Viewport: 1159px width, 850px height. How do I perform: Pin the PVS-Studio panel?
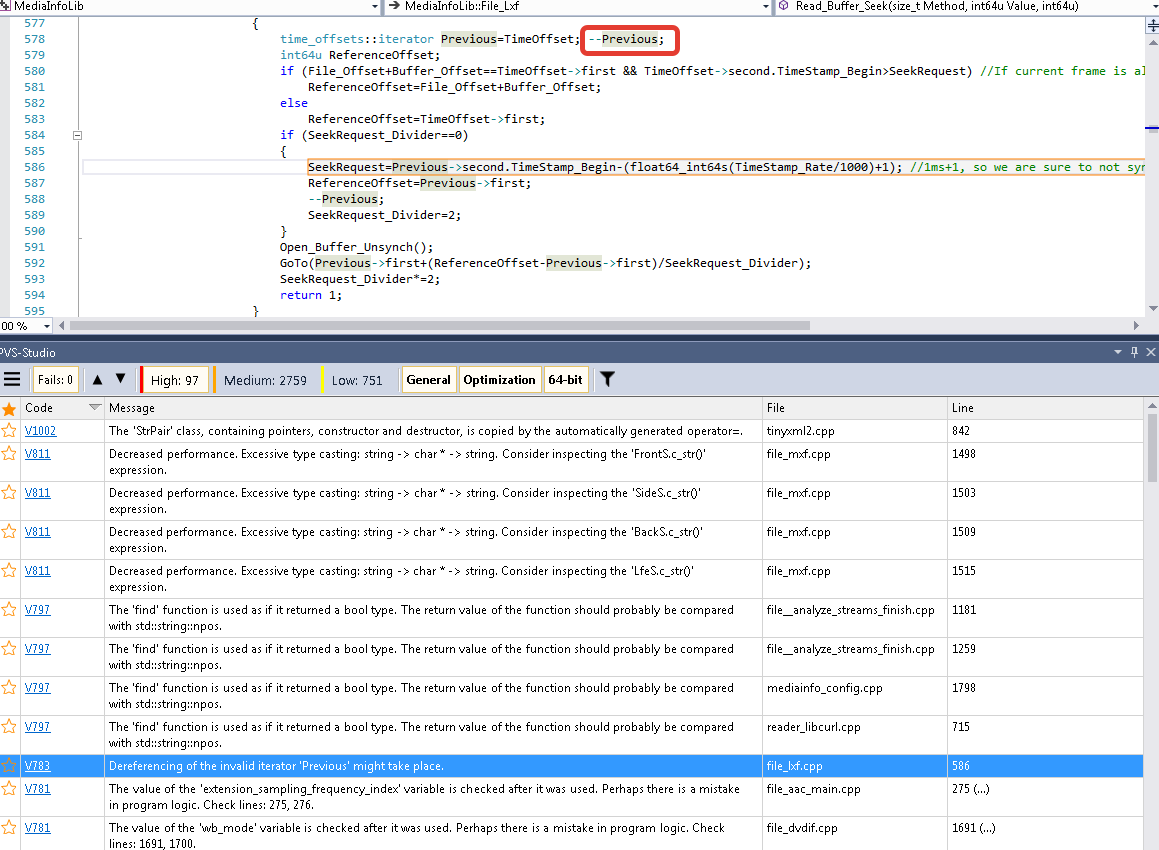pyautogui.click(x=1135, y=353)
